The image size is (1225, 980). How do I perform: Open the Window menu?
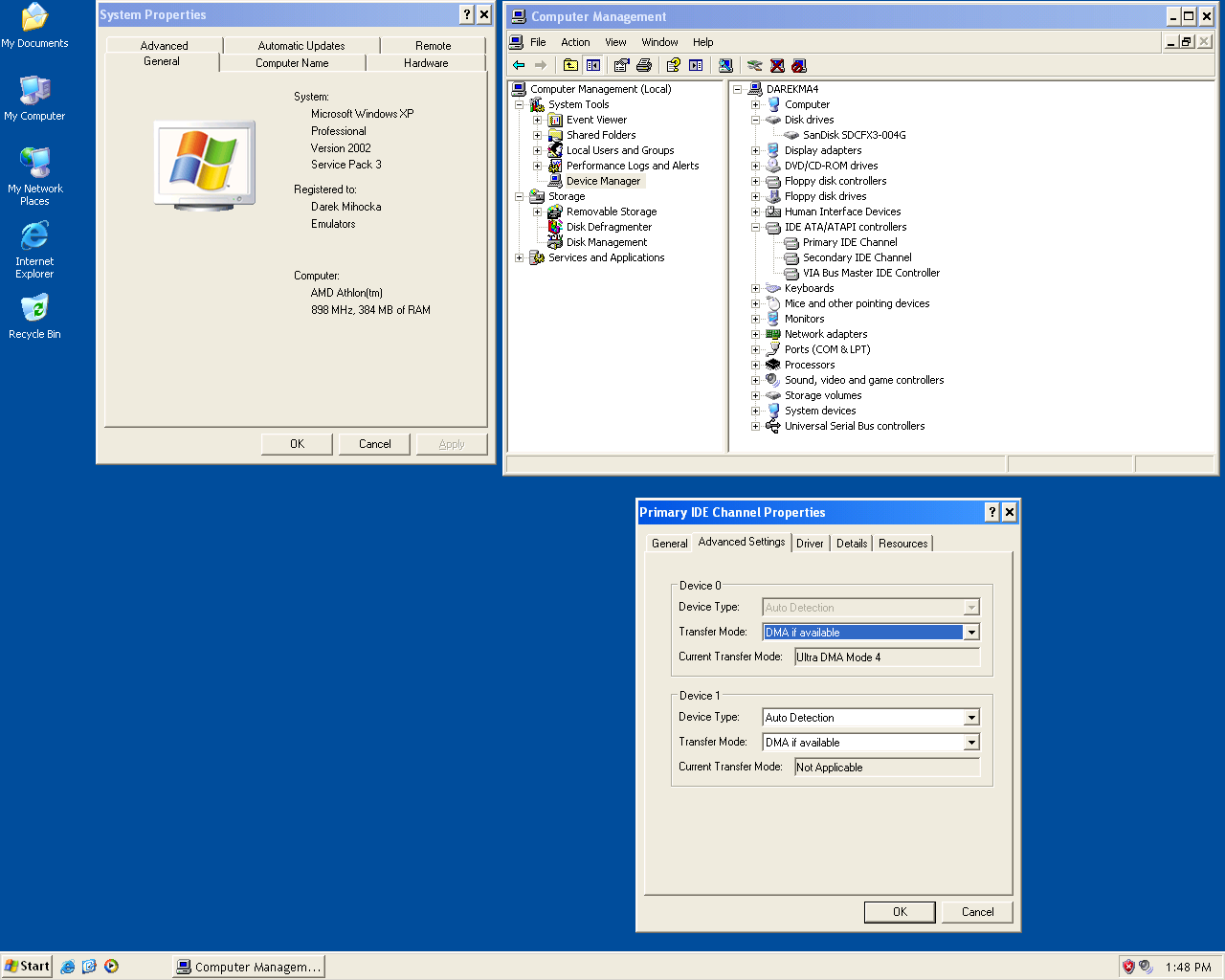click(659, 42)
